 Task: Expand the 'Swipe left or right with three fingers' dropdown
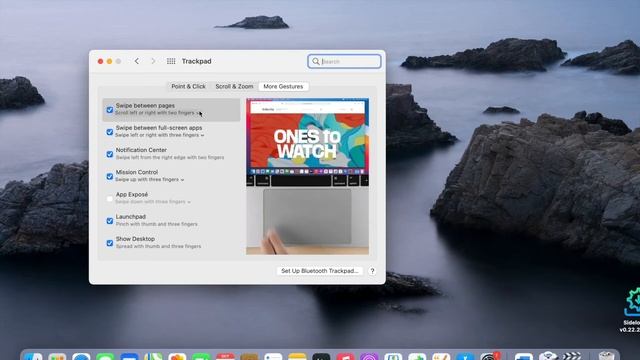click(160, 135)
